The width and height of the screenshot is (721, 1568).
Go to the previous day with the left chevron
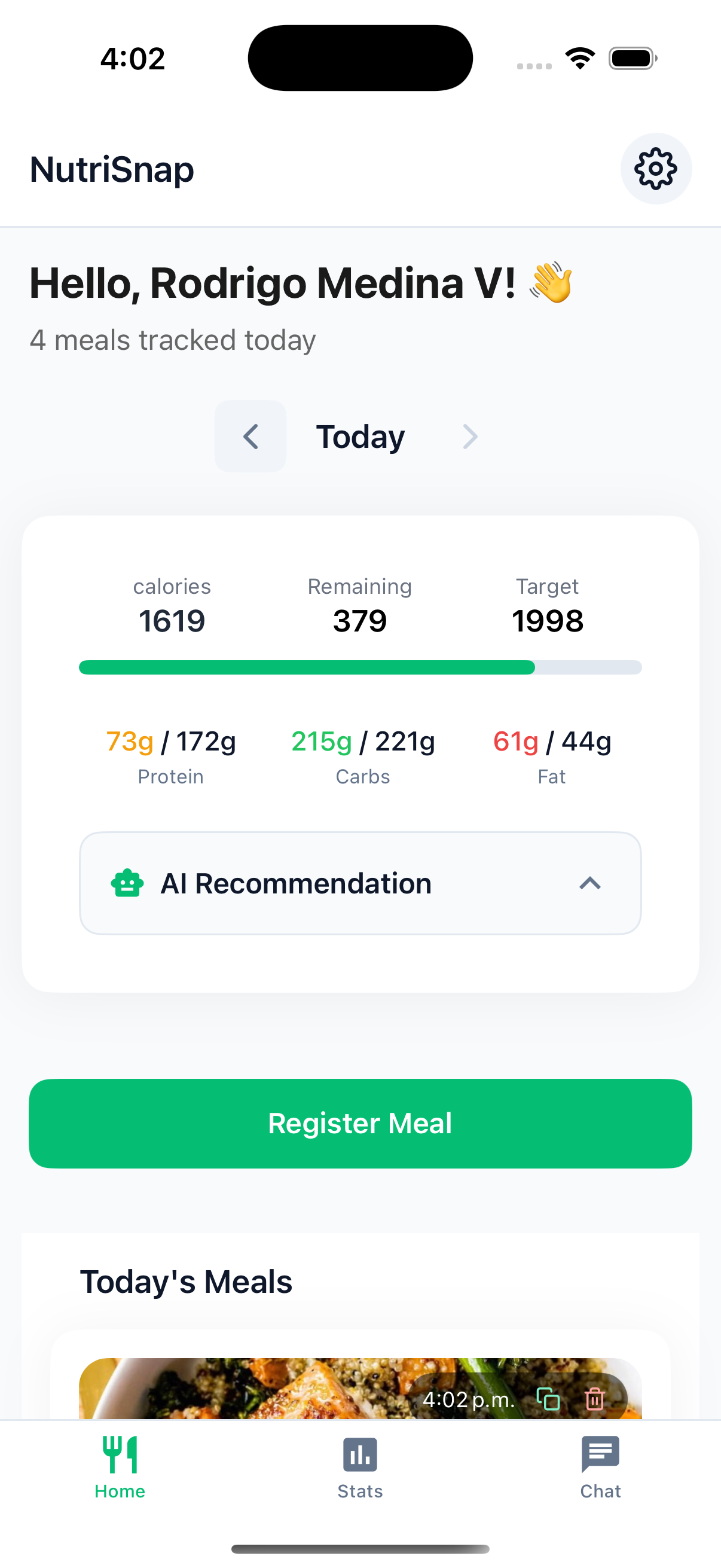coord(250,437)
